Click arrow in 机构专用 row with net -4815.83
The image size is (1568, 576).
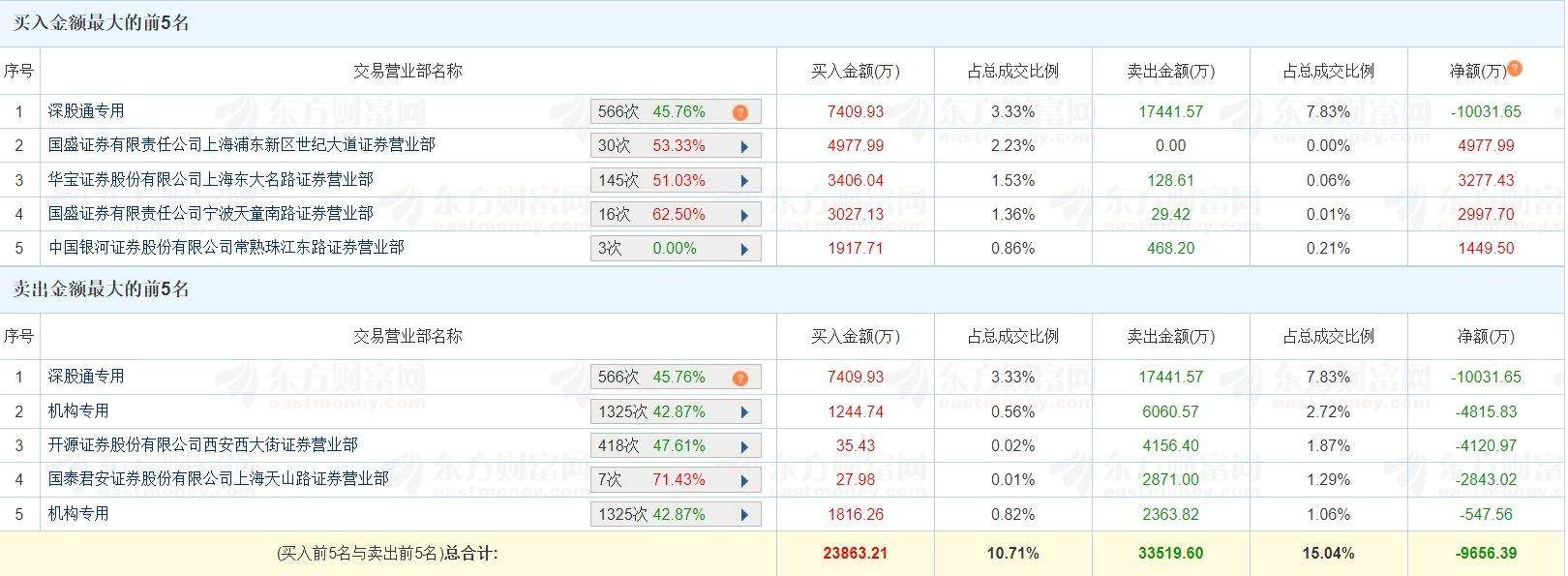click(744, 412)
